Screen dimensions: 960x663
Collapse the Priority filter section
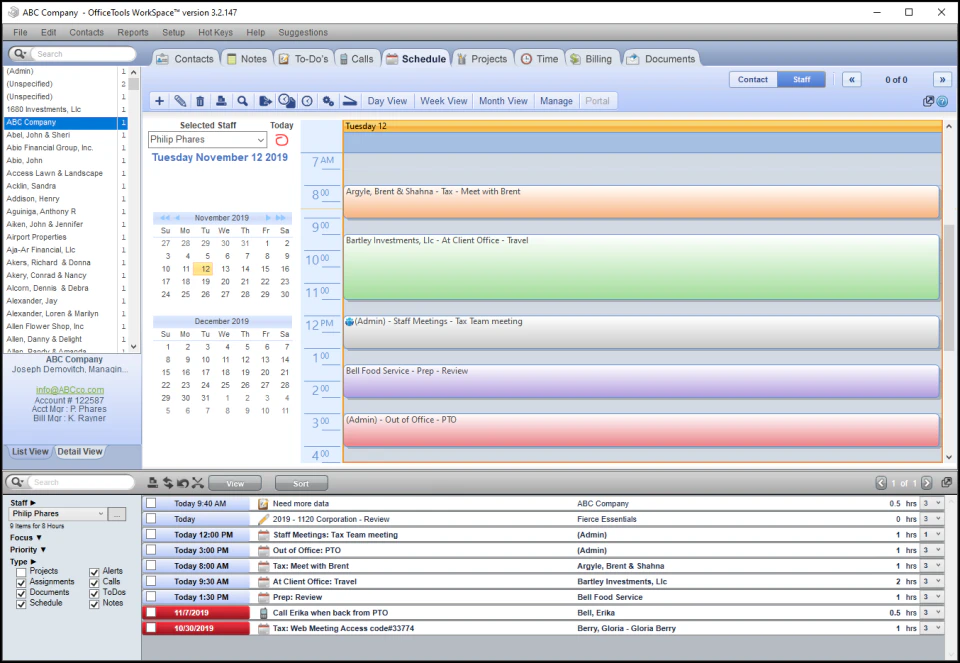coord(29,549)
